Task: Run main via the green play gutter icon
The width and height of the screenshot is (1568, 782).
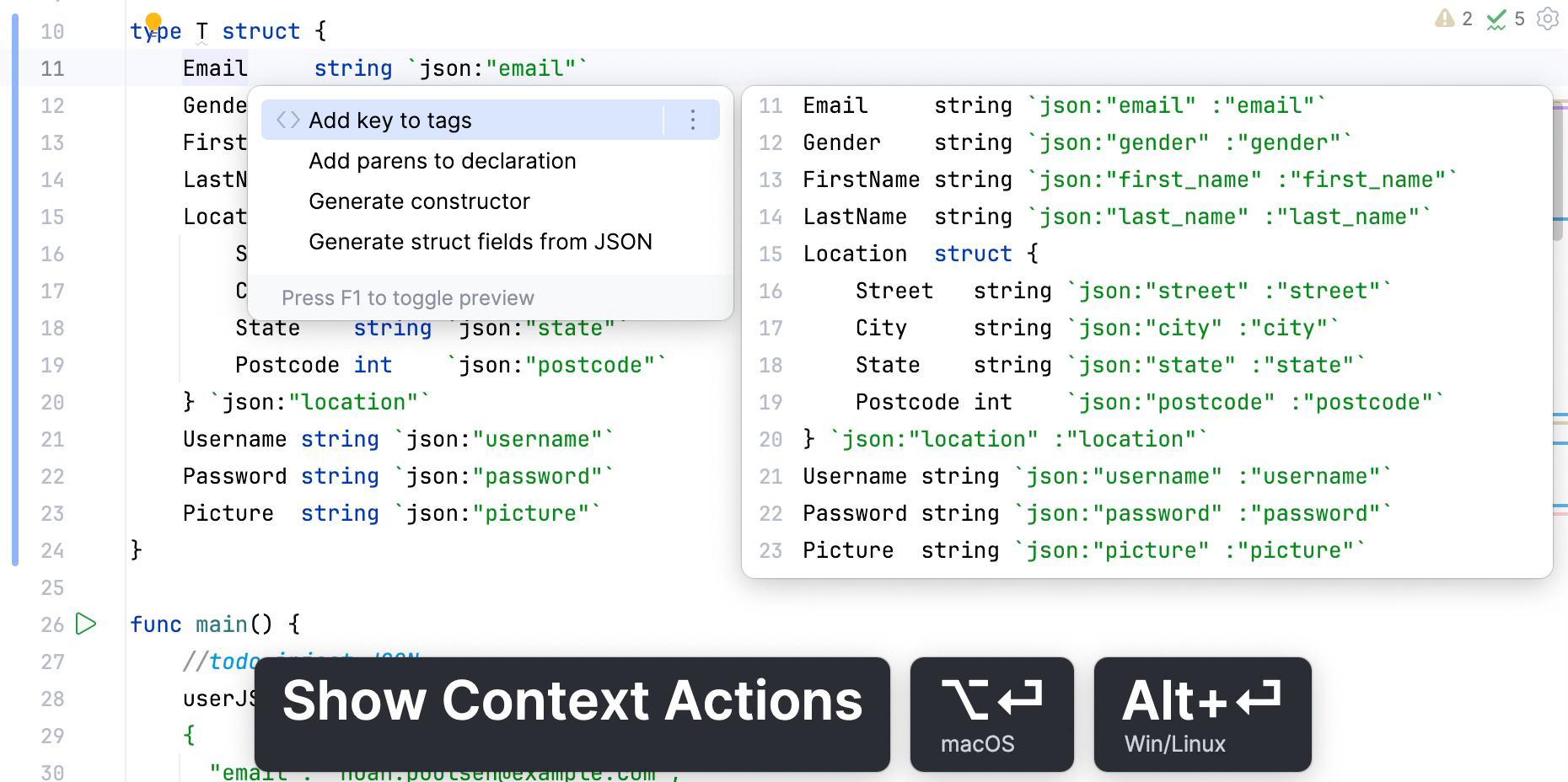Action: pos(84,624)
